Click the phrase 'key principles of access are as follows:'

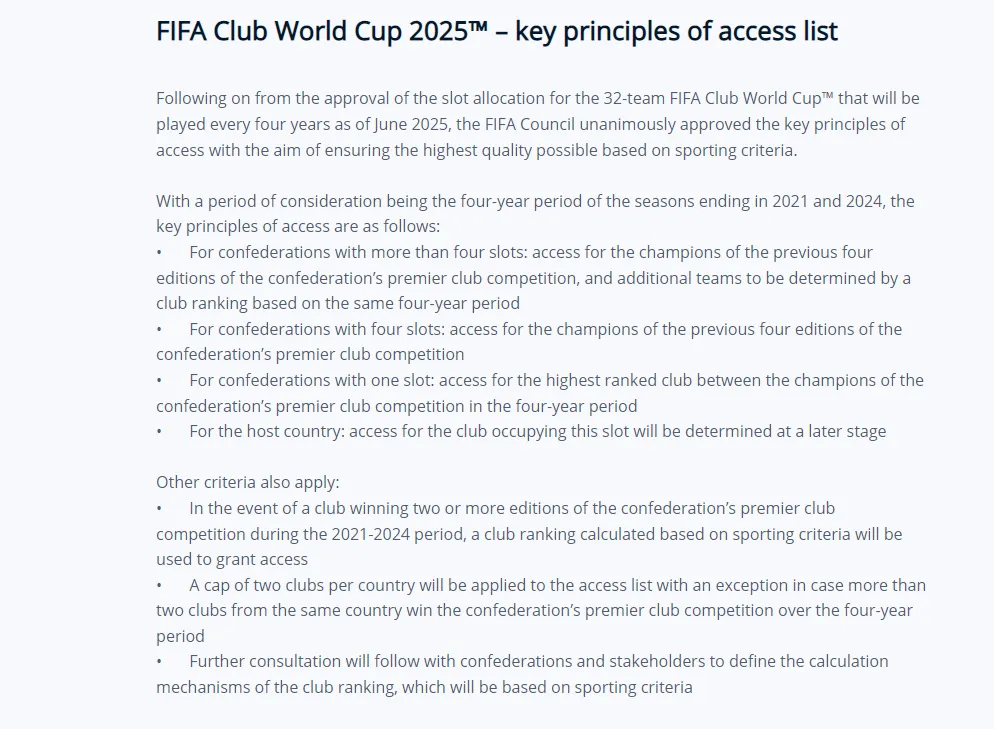pyautogui.click(x=298, y=227)
